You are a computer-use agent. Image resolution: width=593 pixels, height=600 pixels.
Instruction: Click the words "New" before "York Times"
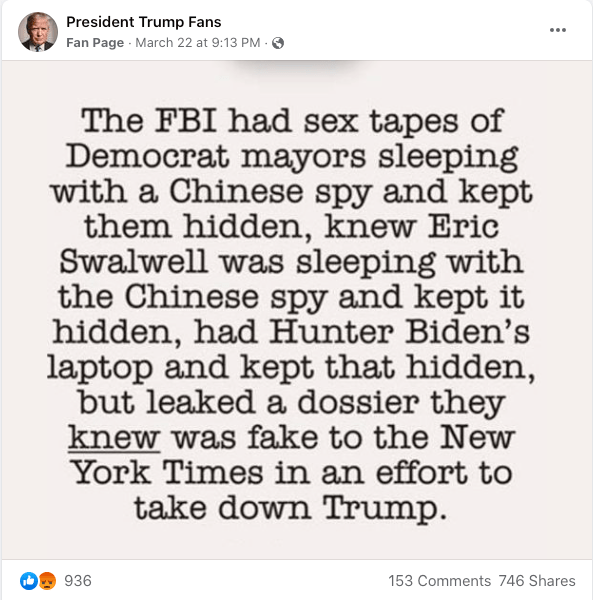[477, 437]
